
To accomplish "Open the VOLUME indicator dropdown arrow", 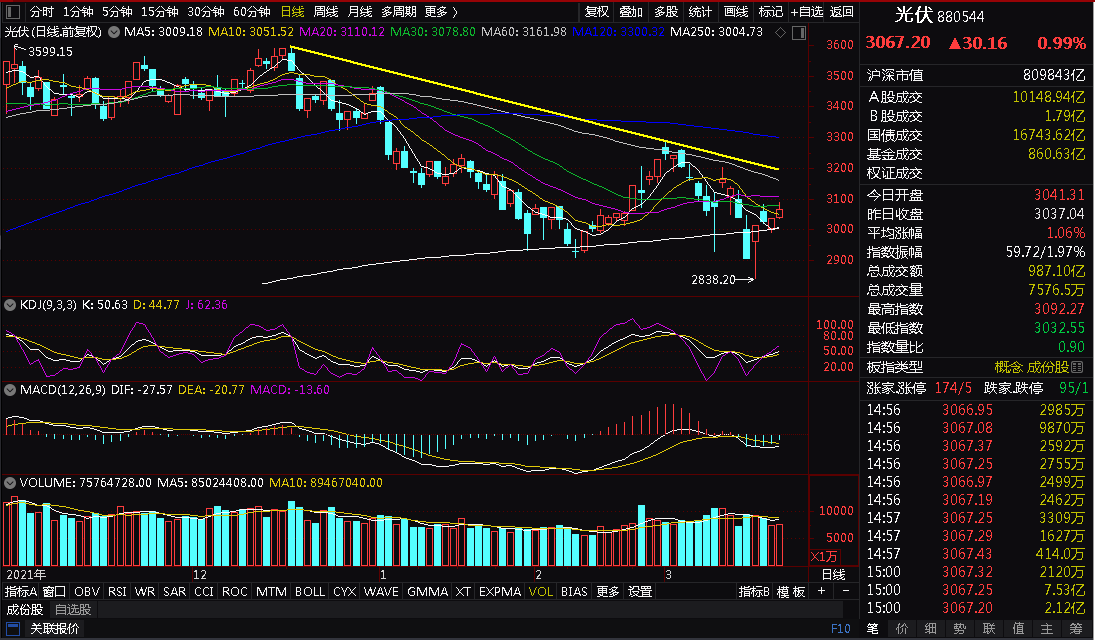I will (10, 483).
